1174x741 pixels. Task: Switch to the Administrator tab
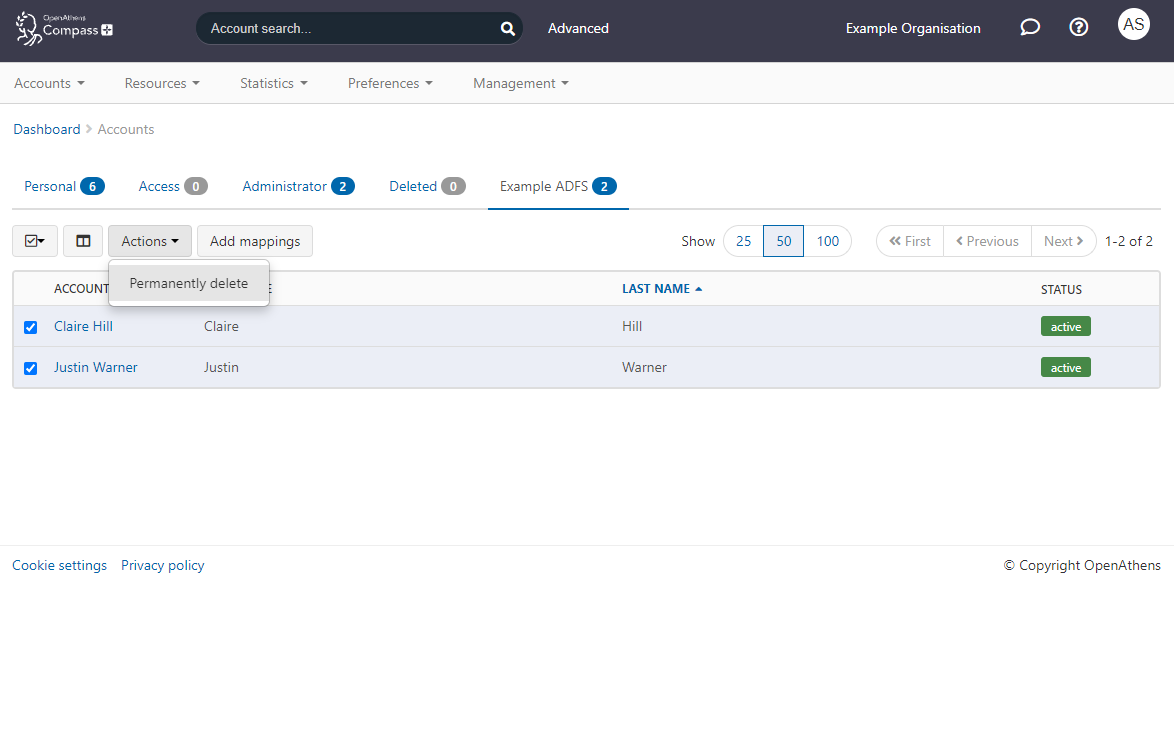coord(290,186)
